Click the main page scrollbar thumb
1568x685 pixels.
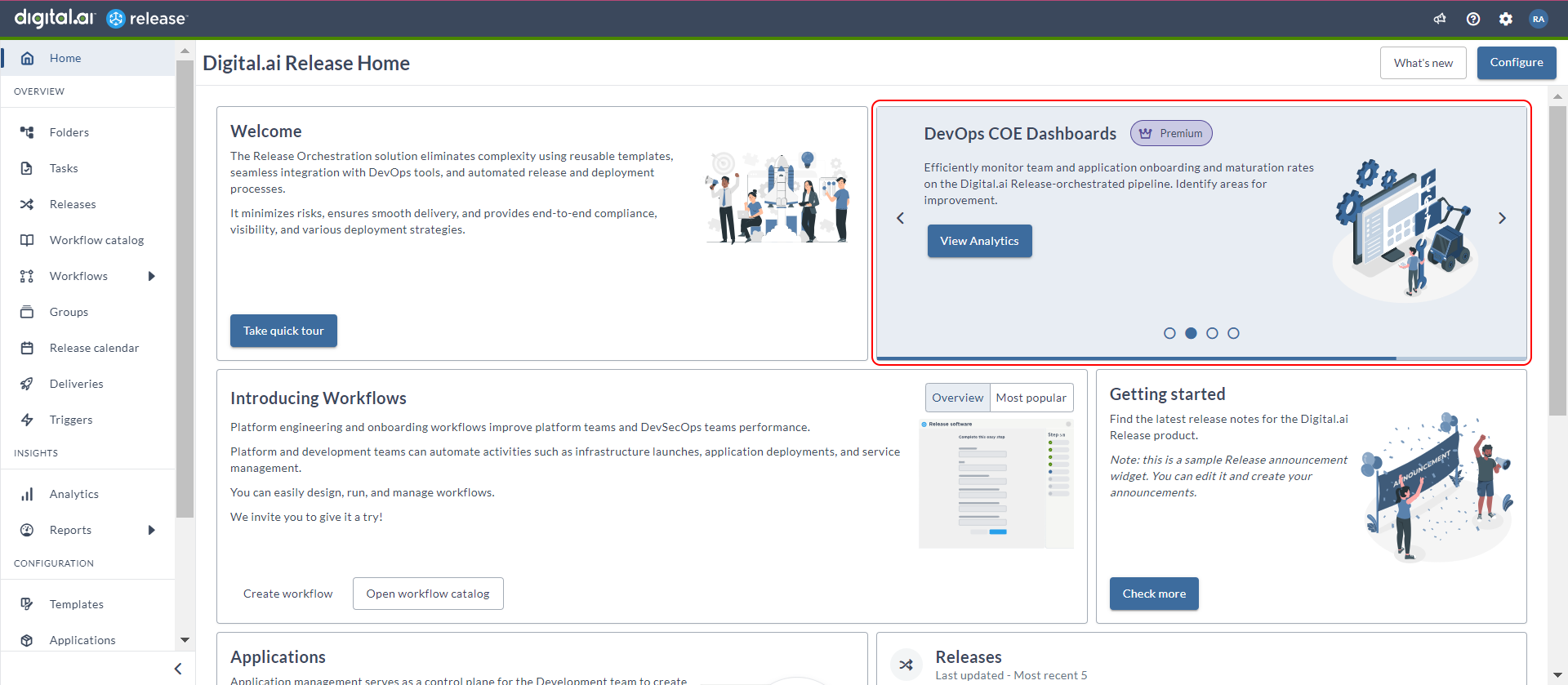[1558, 260]
